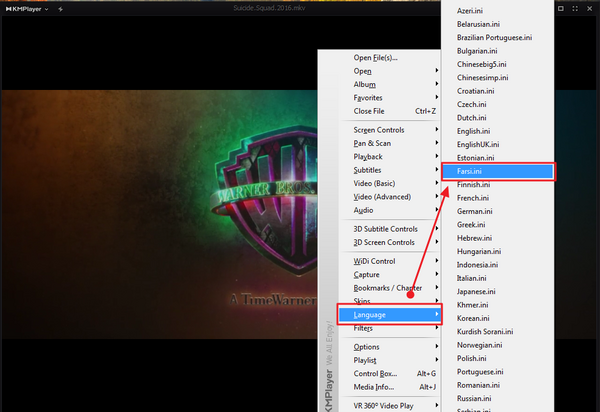
Task: Click the lightning bolt icon in title bar
Action: coord(60,9)
